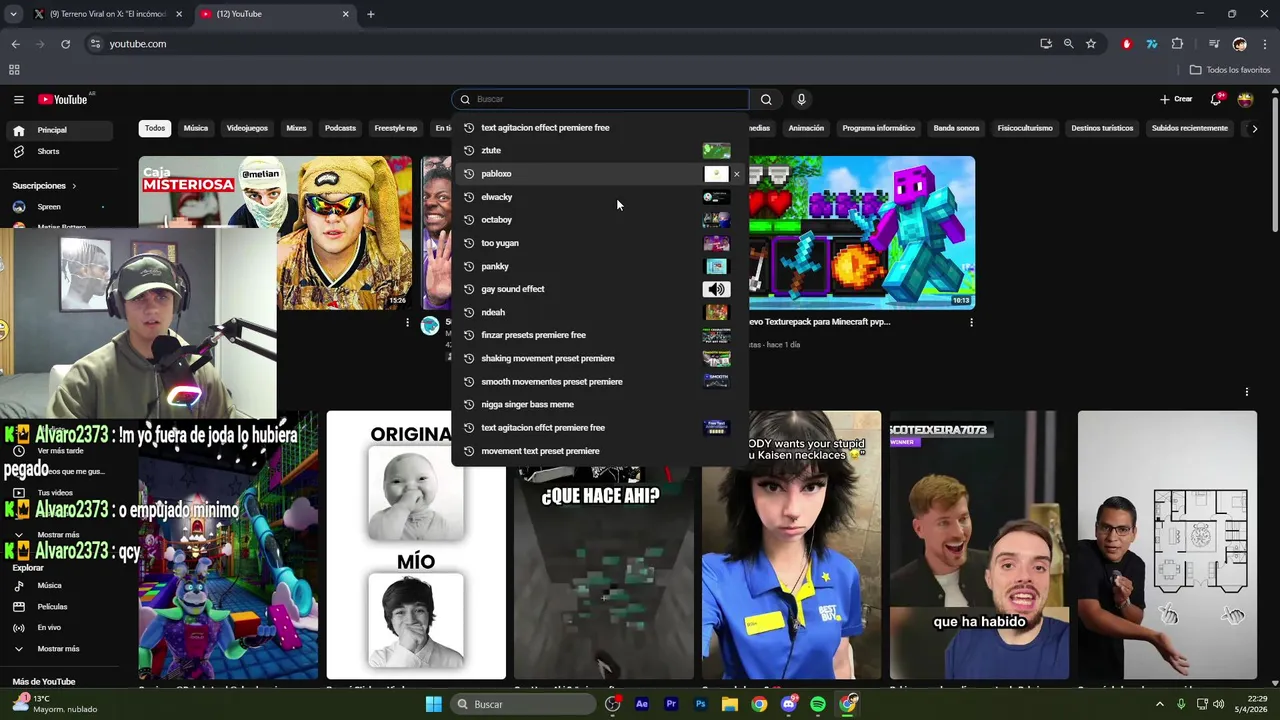The height and width of the screenshot is (720, 1280).
Task: Click the youtube.com address bar
Action: click(560, 44)
